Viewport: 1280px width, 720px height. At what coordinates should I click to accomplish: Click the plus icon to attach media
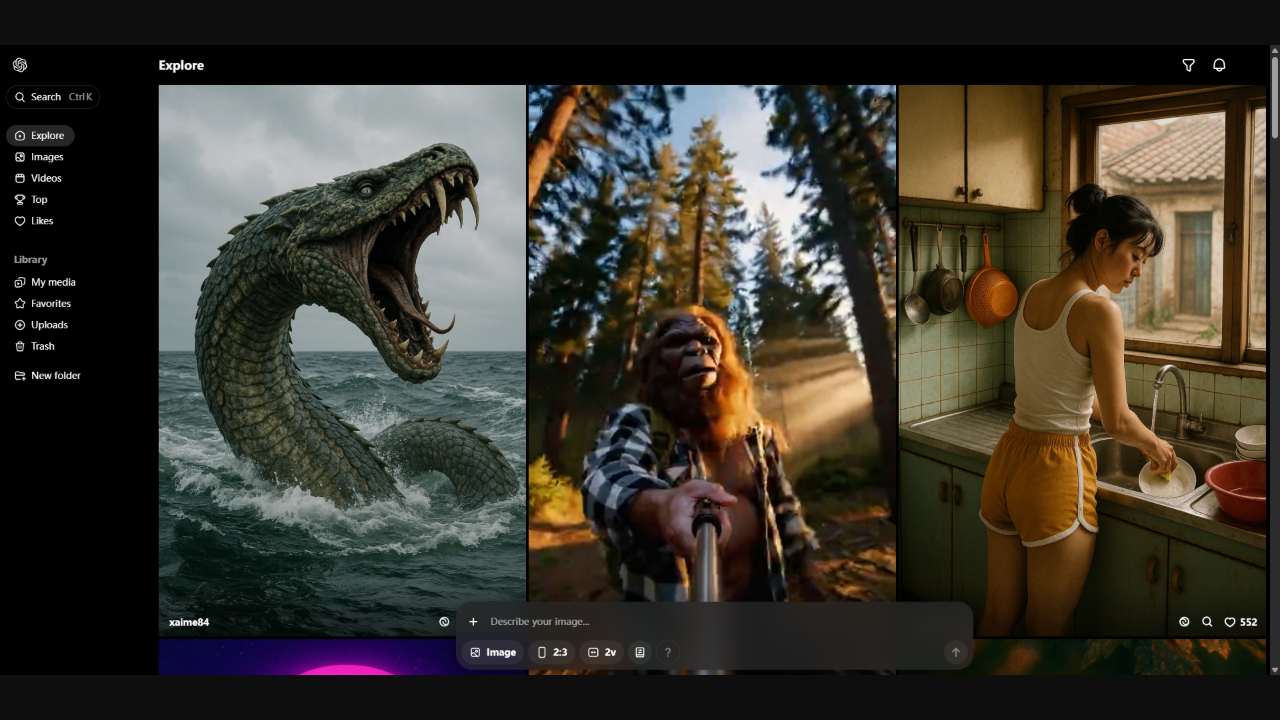pos(473,622)
